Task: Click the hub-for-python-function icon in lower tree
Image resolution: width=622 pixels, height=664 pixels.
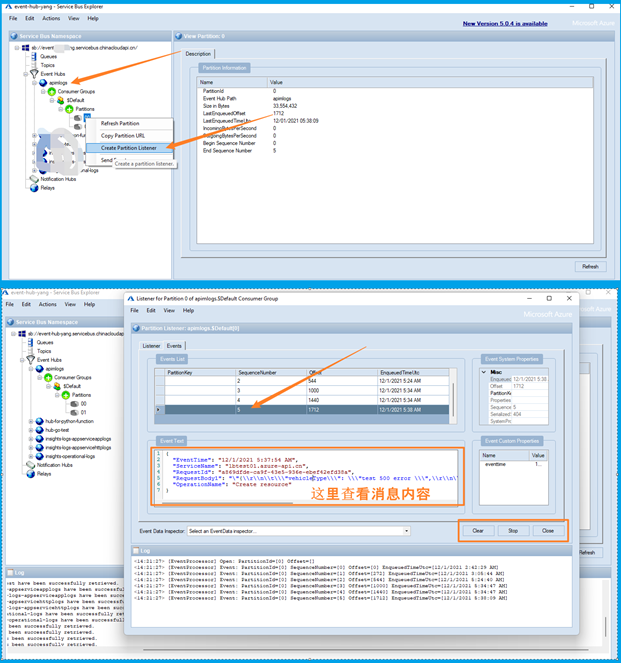Action: pos(40,422)
